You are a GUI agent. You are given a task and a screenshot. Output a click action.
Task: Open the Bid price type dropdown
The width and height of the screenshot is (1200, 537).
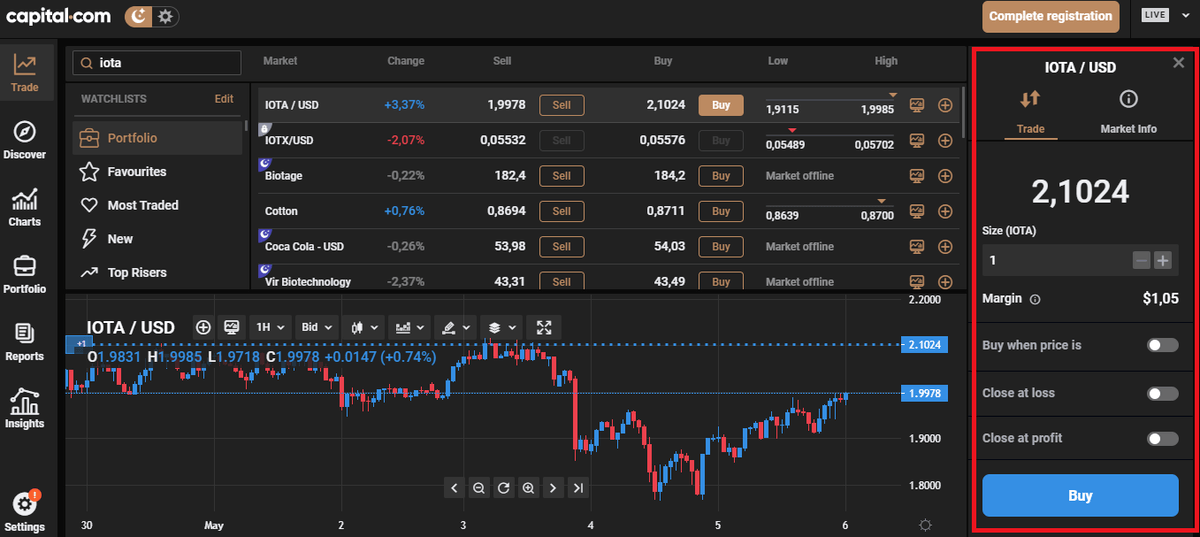tap(315, 327)
